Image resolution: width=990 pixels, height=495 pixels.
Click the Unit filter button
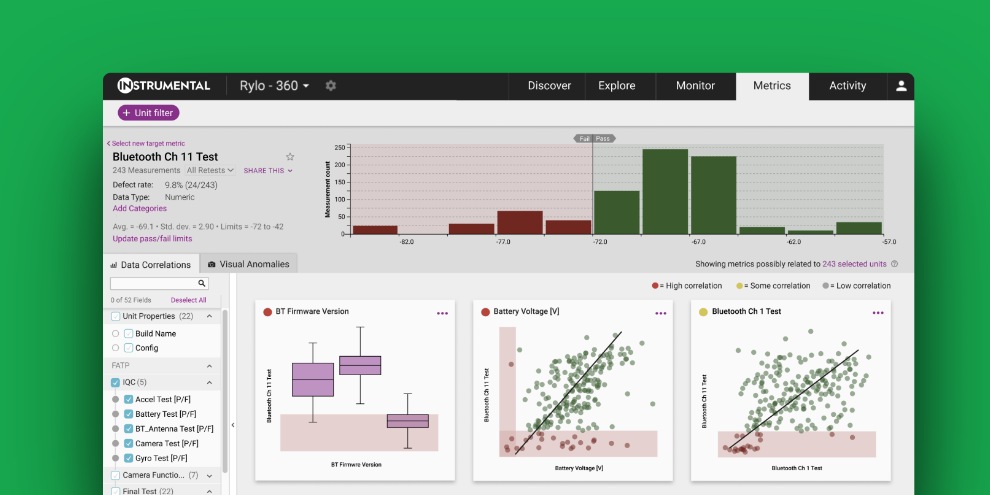coord(148,113)
